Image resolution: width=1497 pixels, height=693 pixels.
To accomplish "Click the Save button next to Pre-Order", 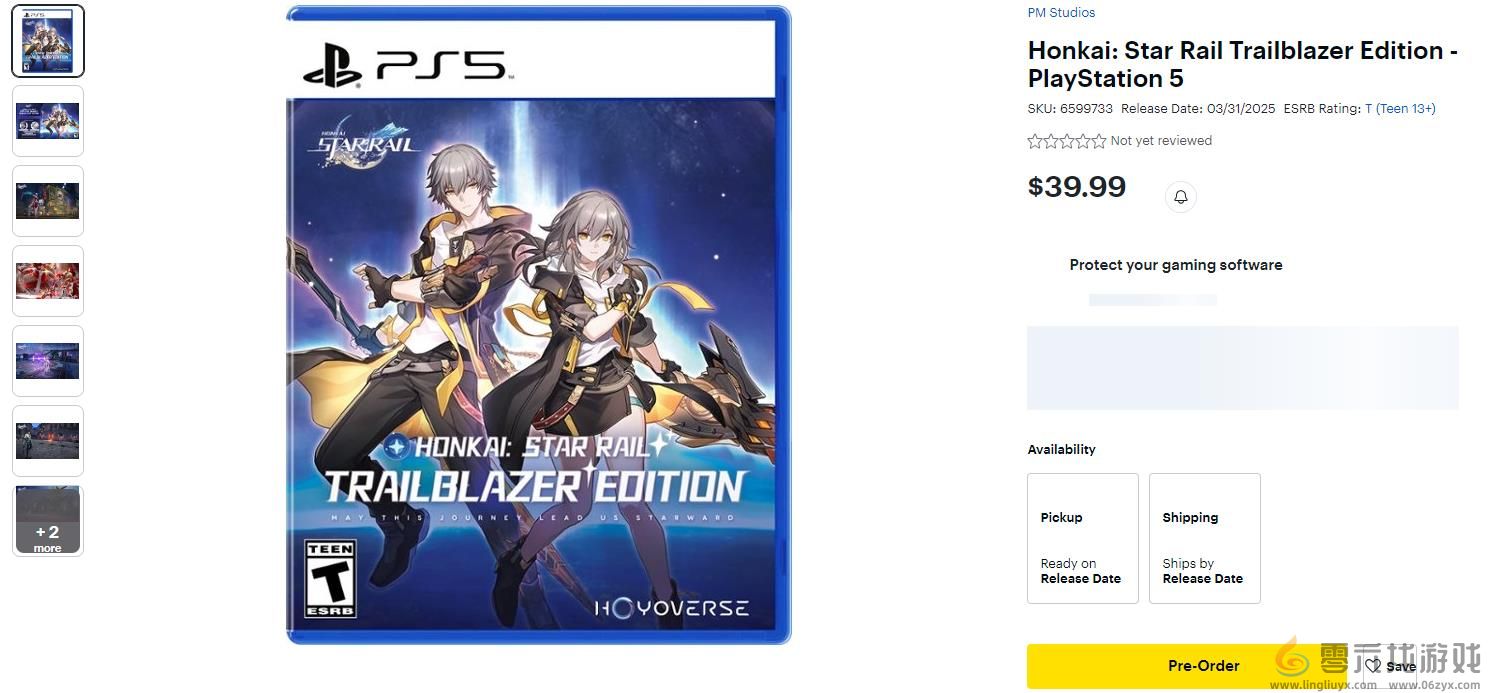I will (1390, 665).
